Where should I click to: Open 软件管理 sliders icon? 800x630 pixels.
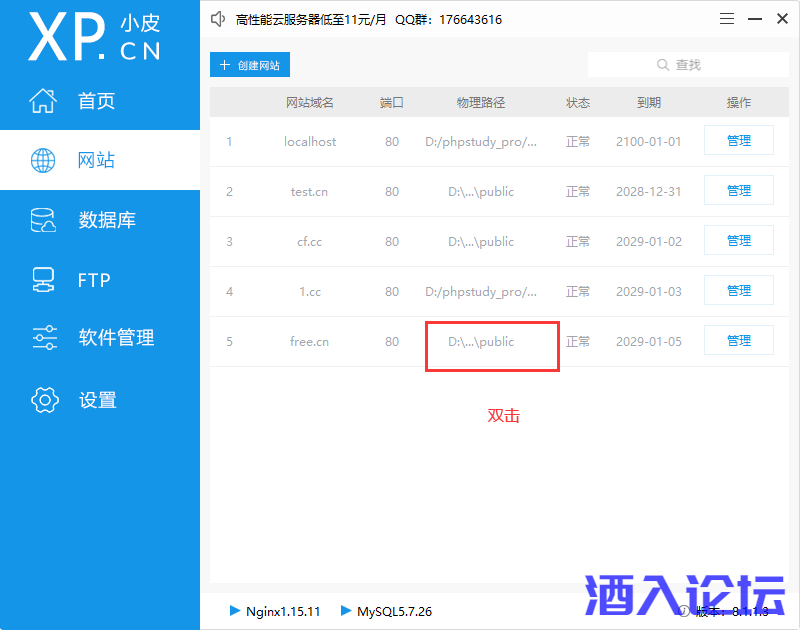click(x=45, y=338)
